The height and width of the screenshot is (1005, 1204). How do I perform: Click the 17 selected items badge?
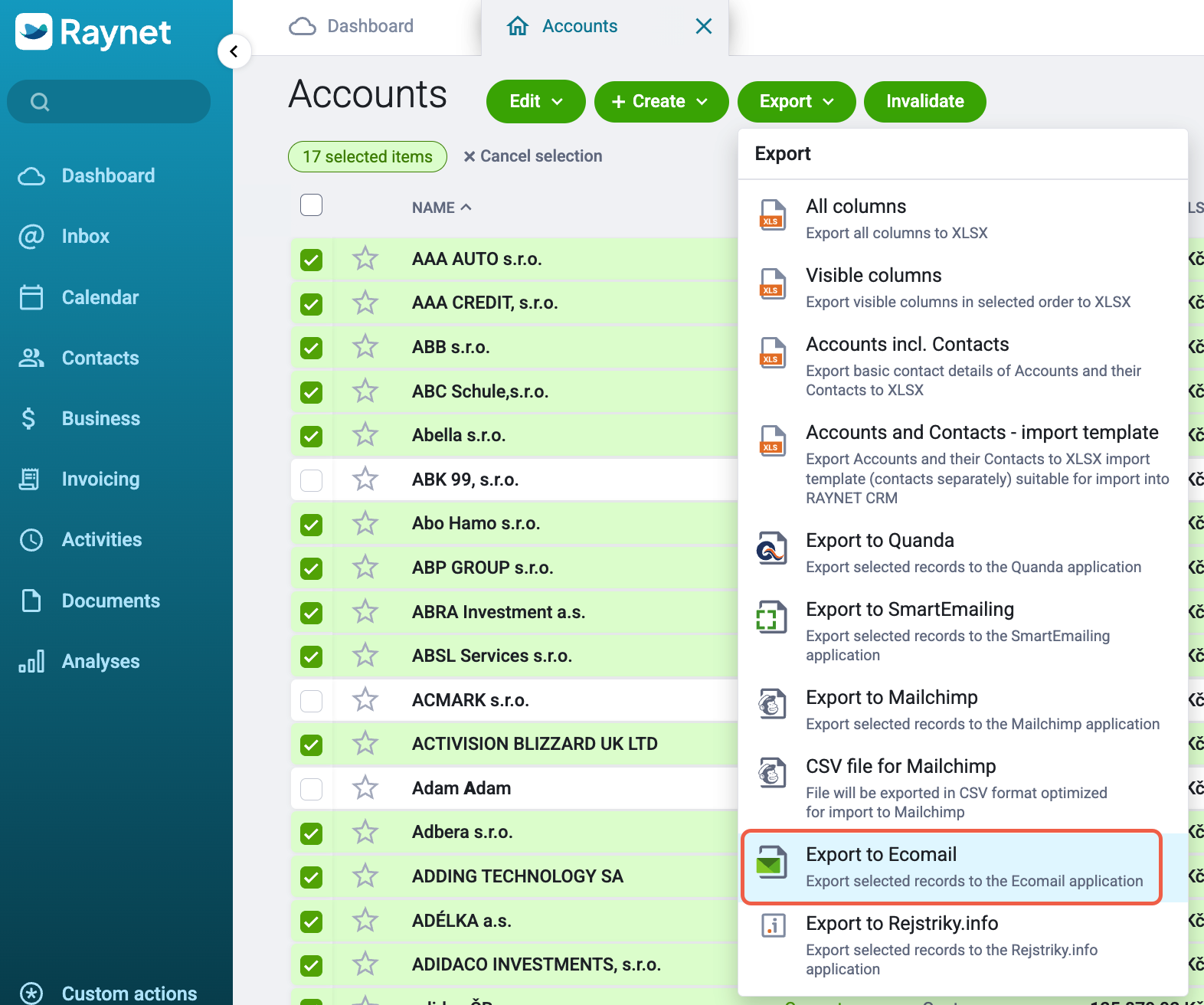368,156
